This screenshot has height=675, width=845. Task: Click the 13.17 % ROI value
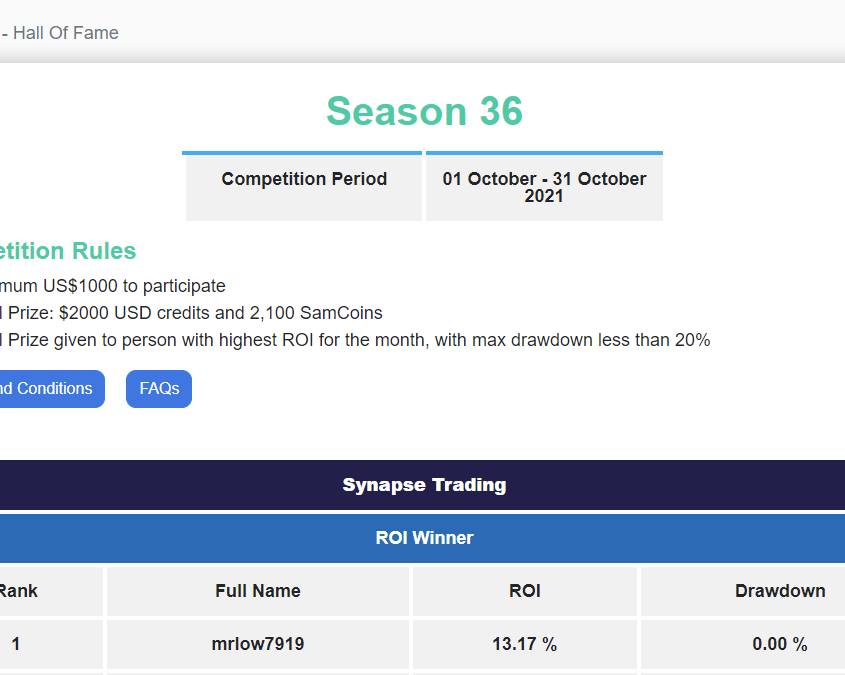[x=525, y=645]
